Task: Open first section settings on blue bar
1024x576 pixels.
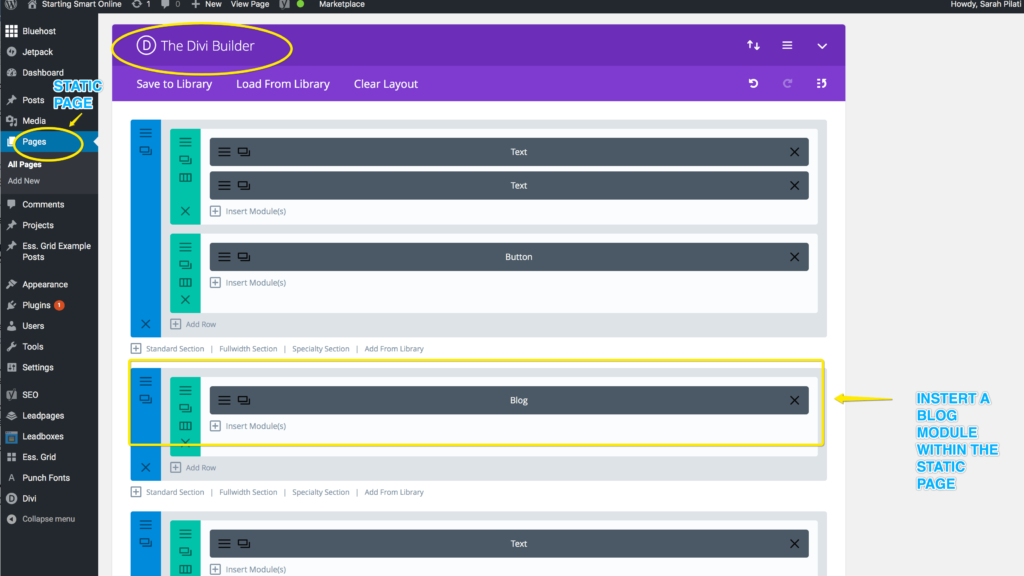Action: pyautogui.click(x=146, y=133)
